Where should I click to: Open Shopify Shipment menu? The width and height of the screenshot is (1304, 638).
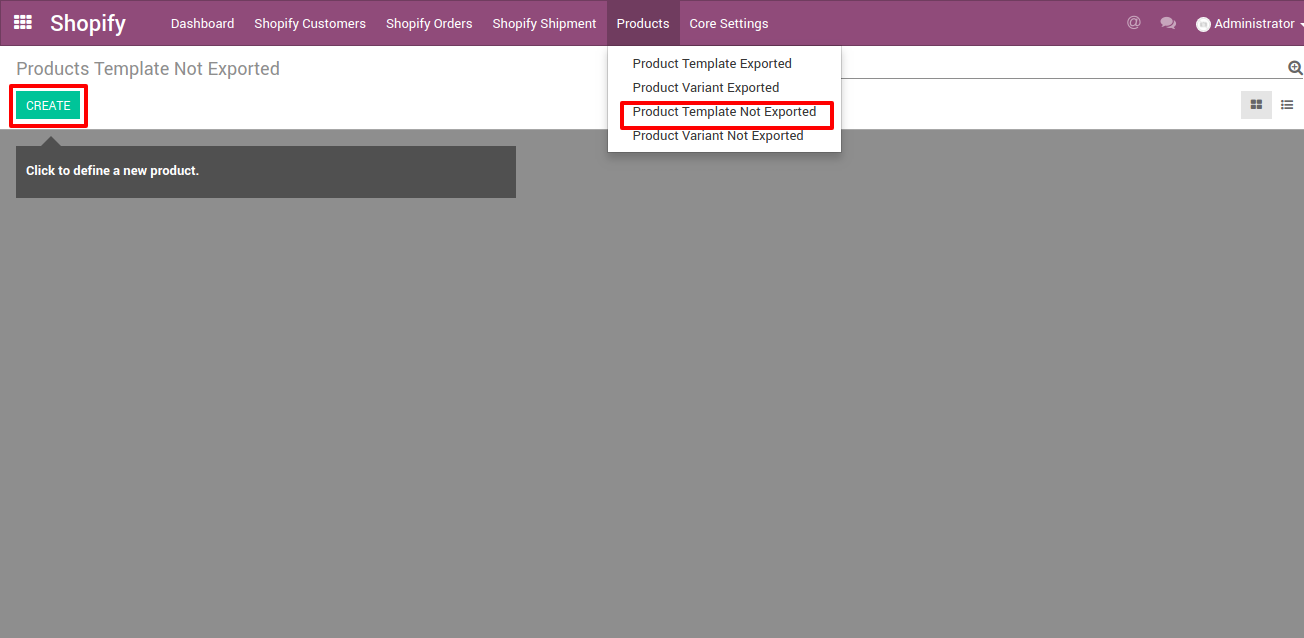coord(544,23)
